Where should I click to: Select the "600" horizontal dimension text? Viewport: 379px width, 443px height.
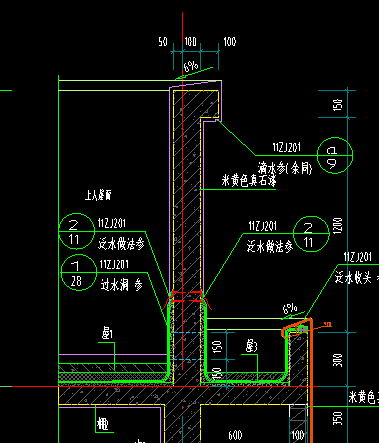[x=235, y=435]
